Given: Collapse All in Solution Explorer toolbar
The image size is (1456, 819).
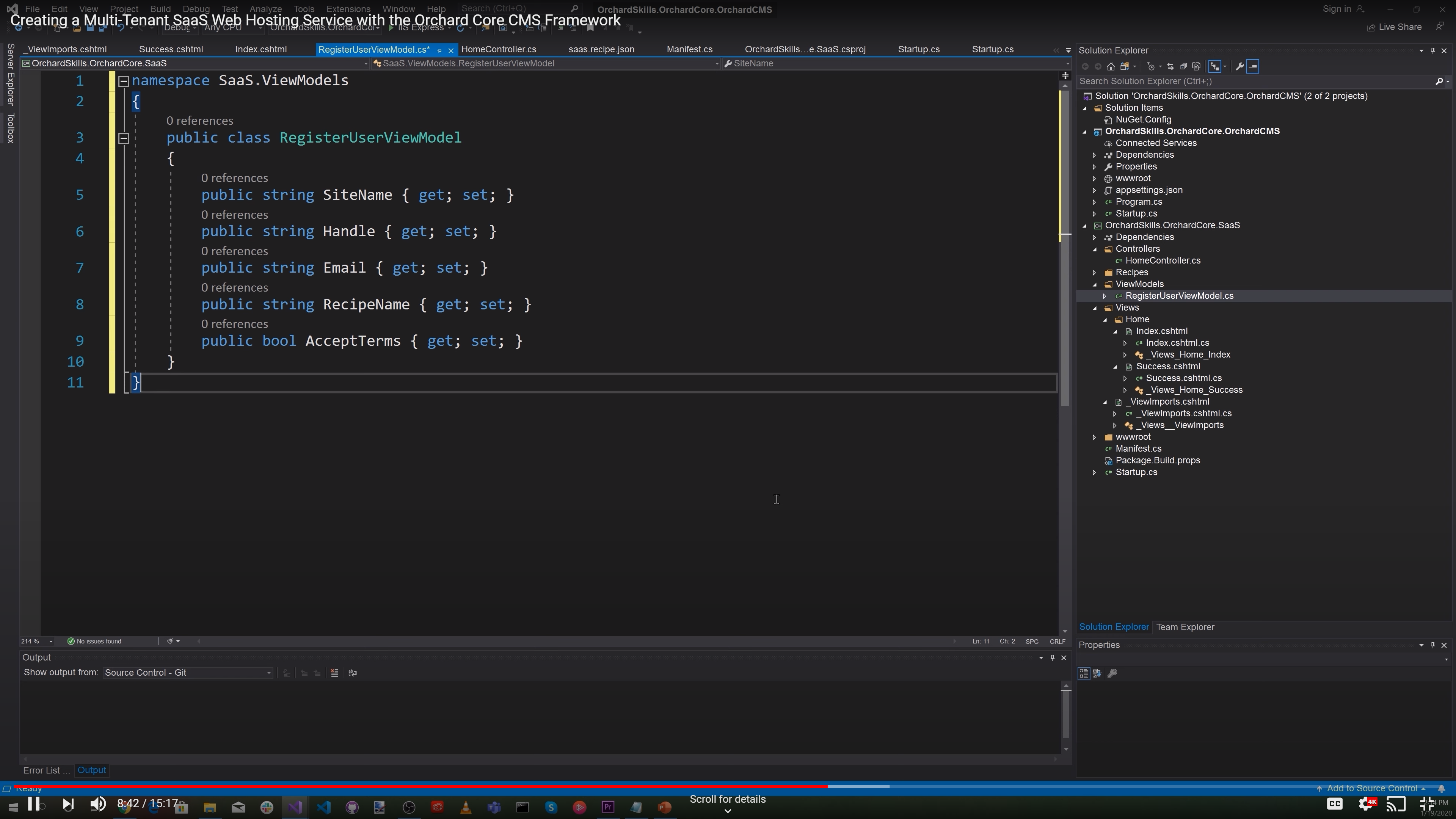Looking at the screenshot, I should click(x=1183, y=67).
